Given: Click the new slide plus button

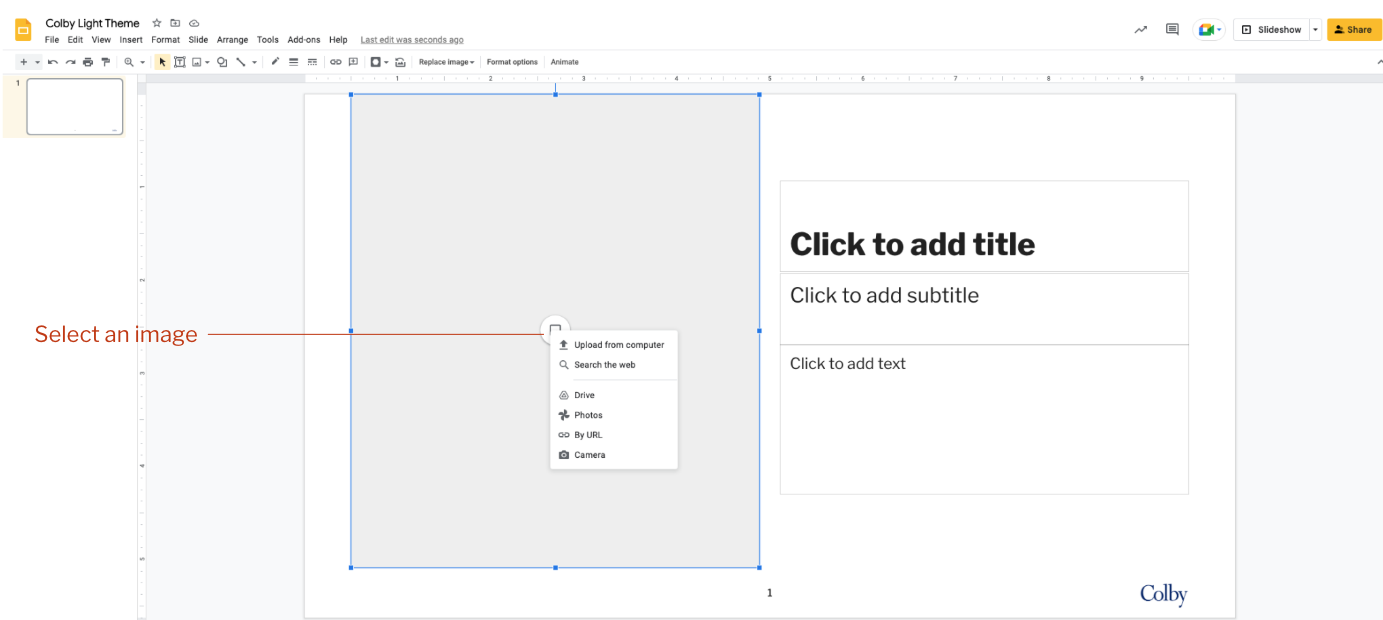Looking at the screenshot, I should pyautogui.click(x=24, y=62).
